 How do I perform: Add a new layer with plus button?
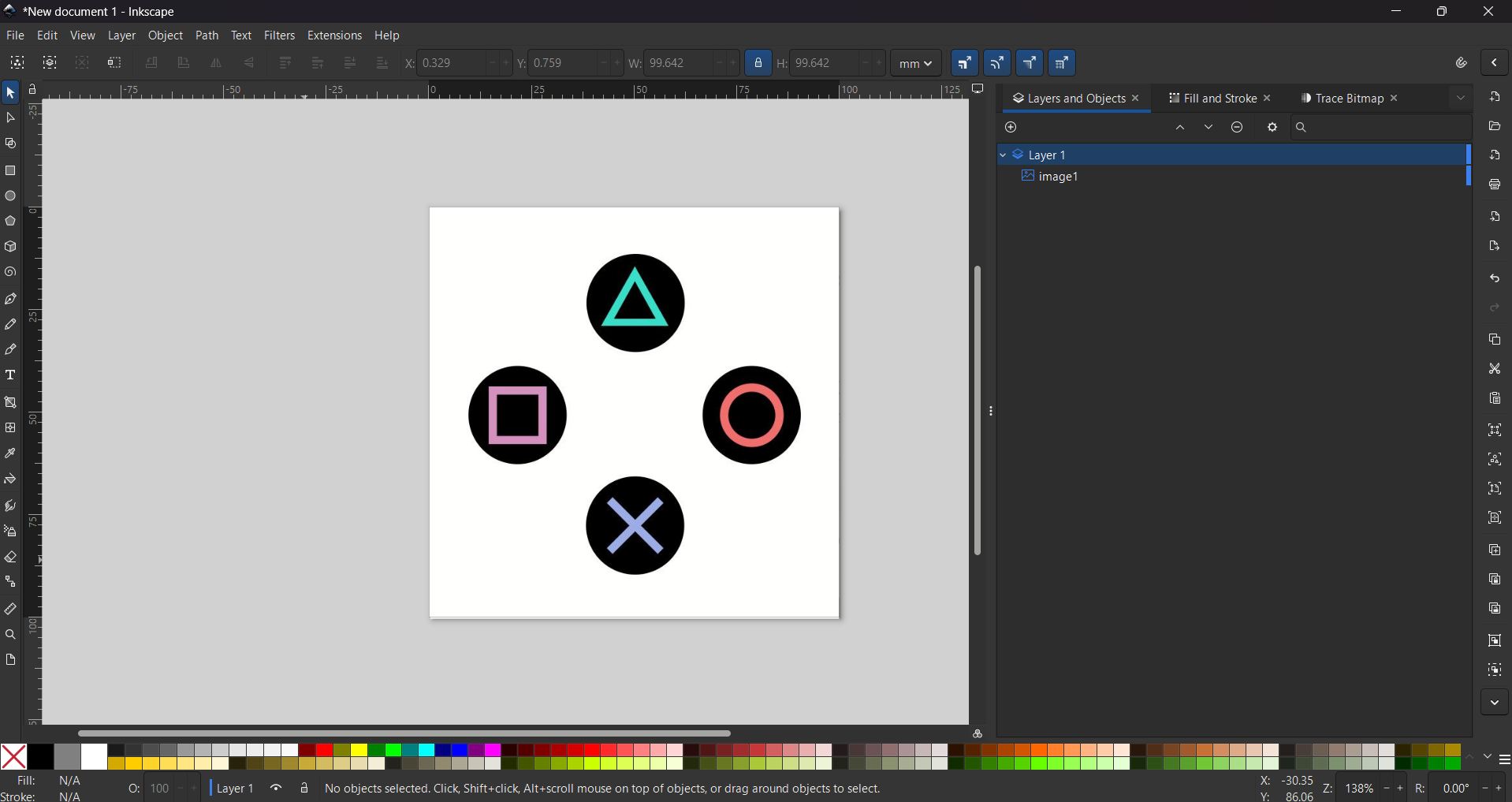tap(1011, 127)
